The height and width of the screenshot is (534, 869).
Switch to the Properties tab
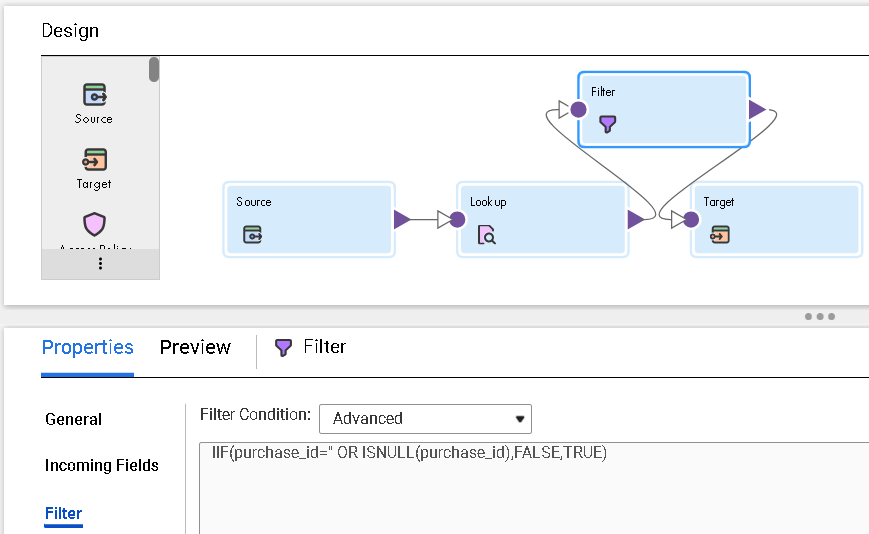88,347
